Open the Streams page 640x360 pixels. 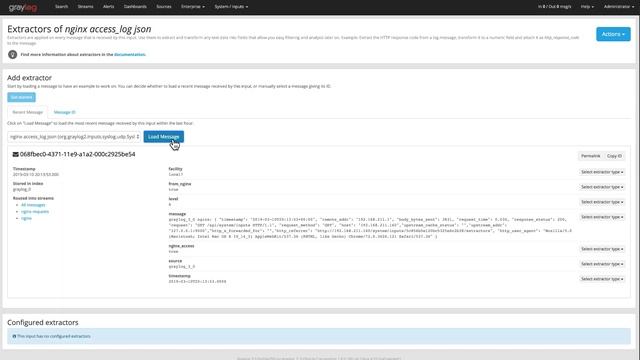point(85,7)
